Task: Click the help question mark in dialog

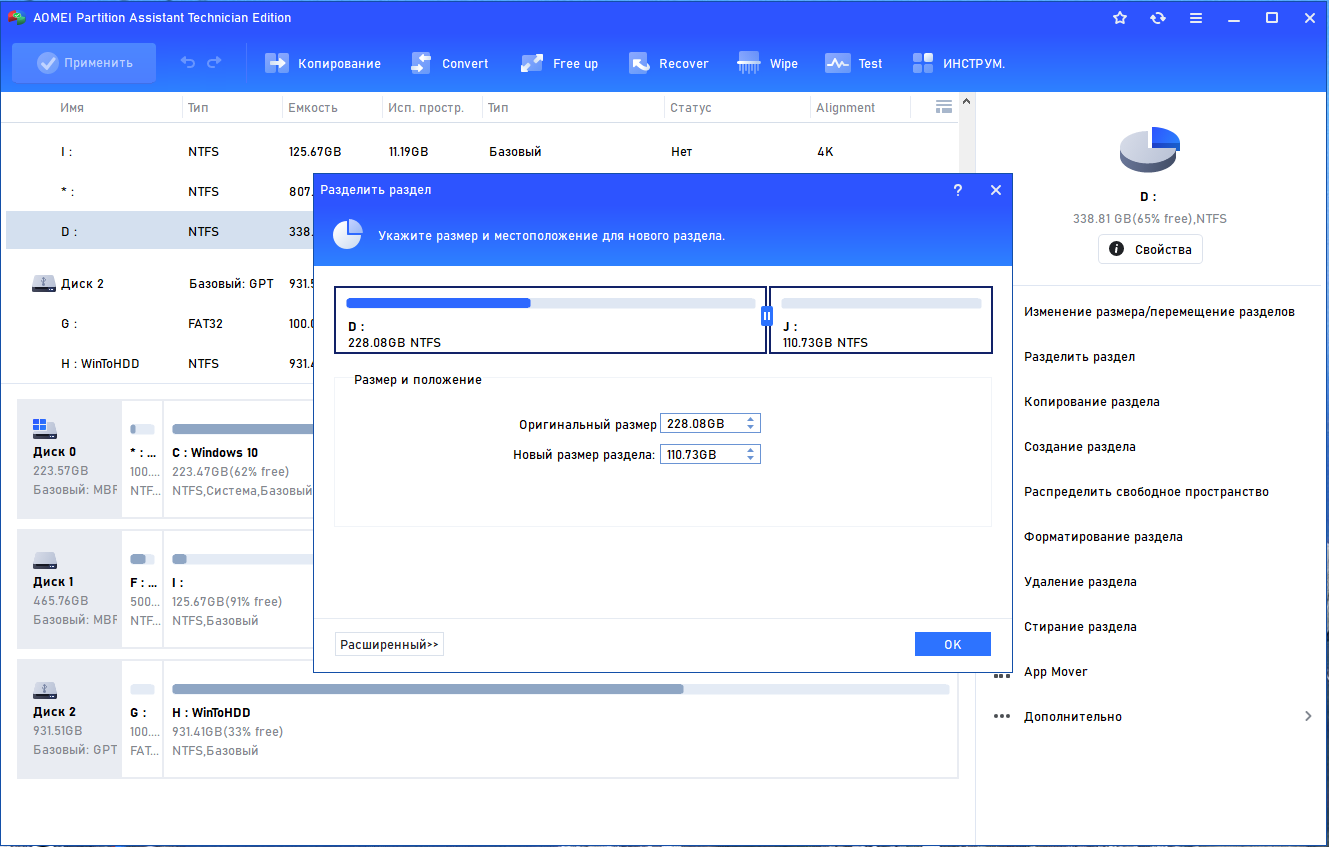Action: (958, 190)
